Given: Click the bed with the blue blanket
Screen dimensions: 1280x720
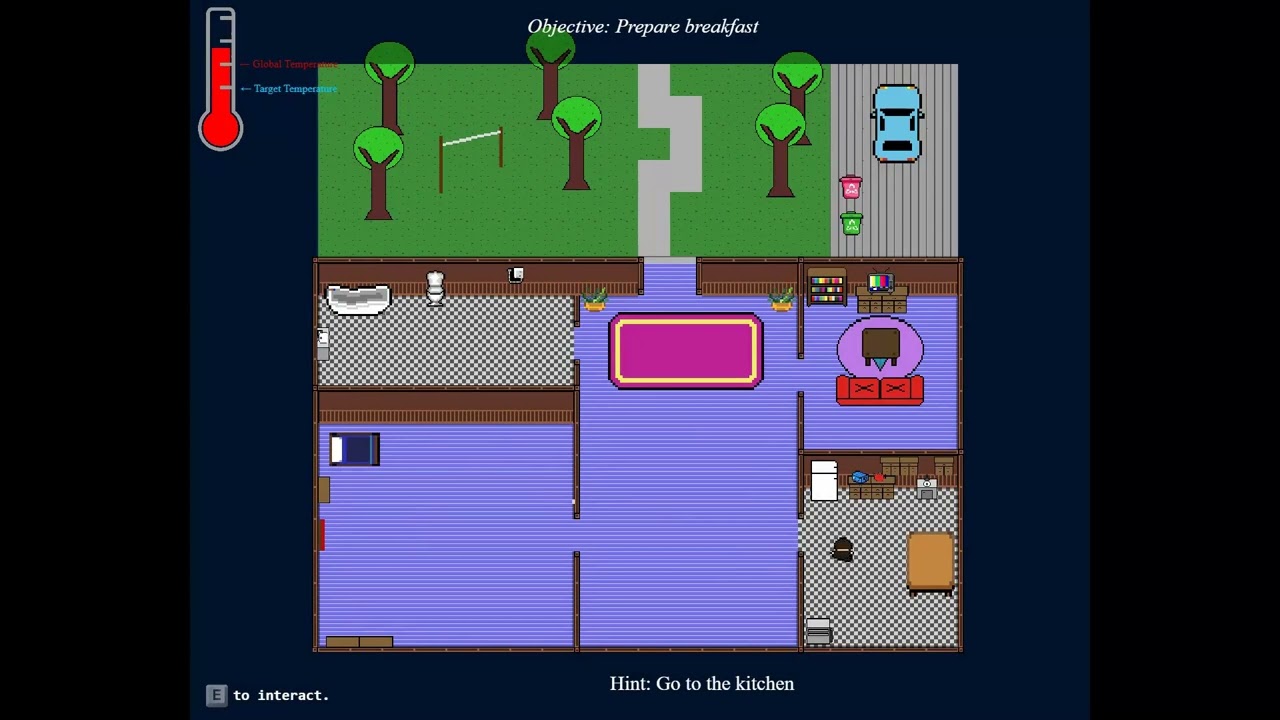Looking at the screenshot, I should pos(355,450).
